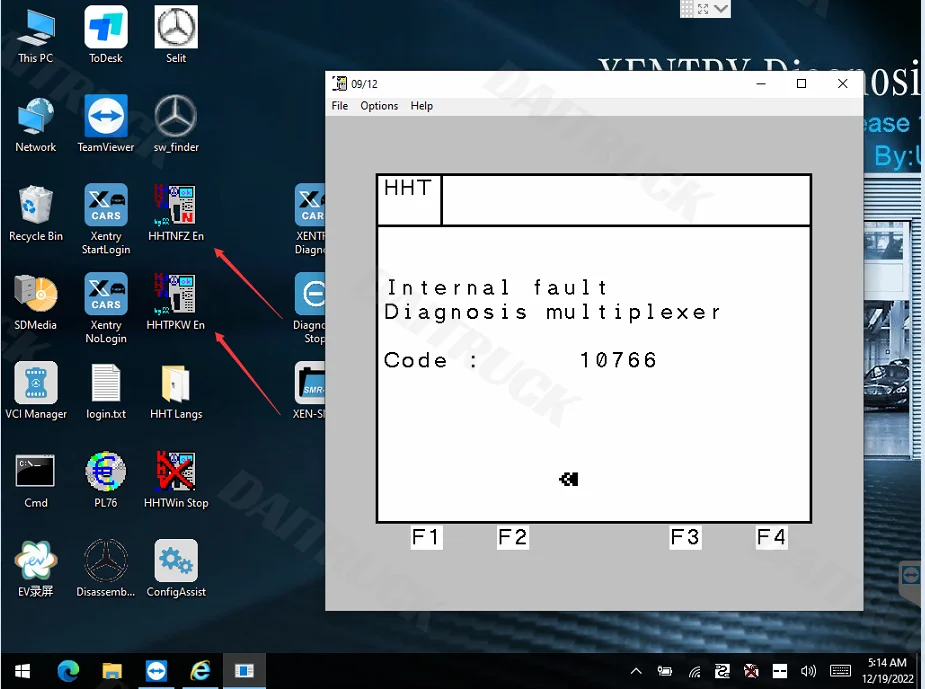Open the Recycle Bin
The height and width of the screenshot is (689, 925).
(x=35, y=214)
